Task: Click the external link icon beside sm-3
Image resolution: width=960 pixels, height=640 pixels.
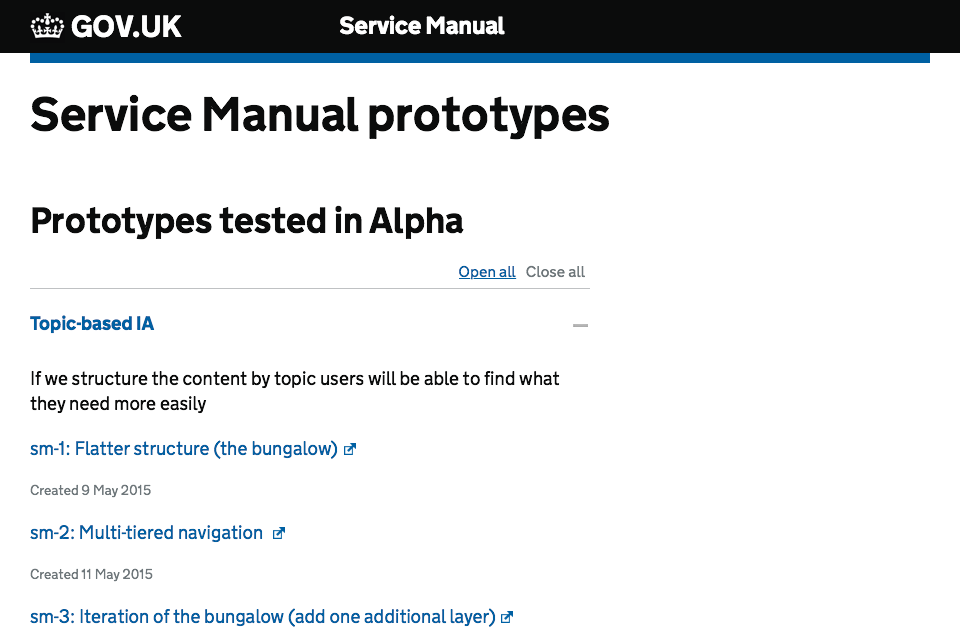Action: tap(506, 616)
